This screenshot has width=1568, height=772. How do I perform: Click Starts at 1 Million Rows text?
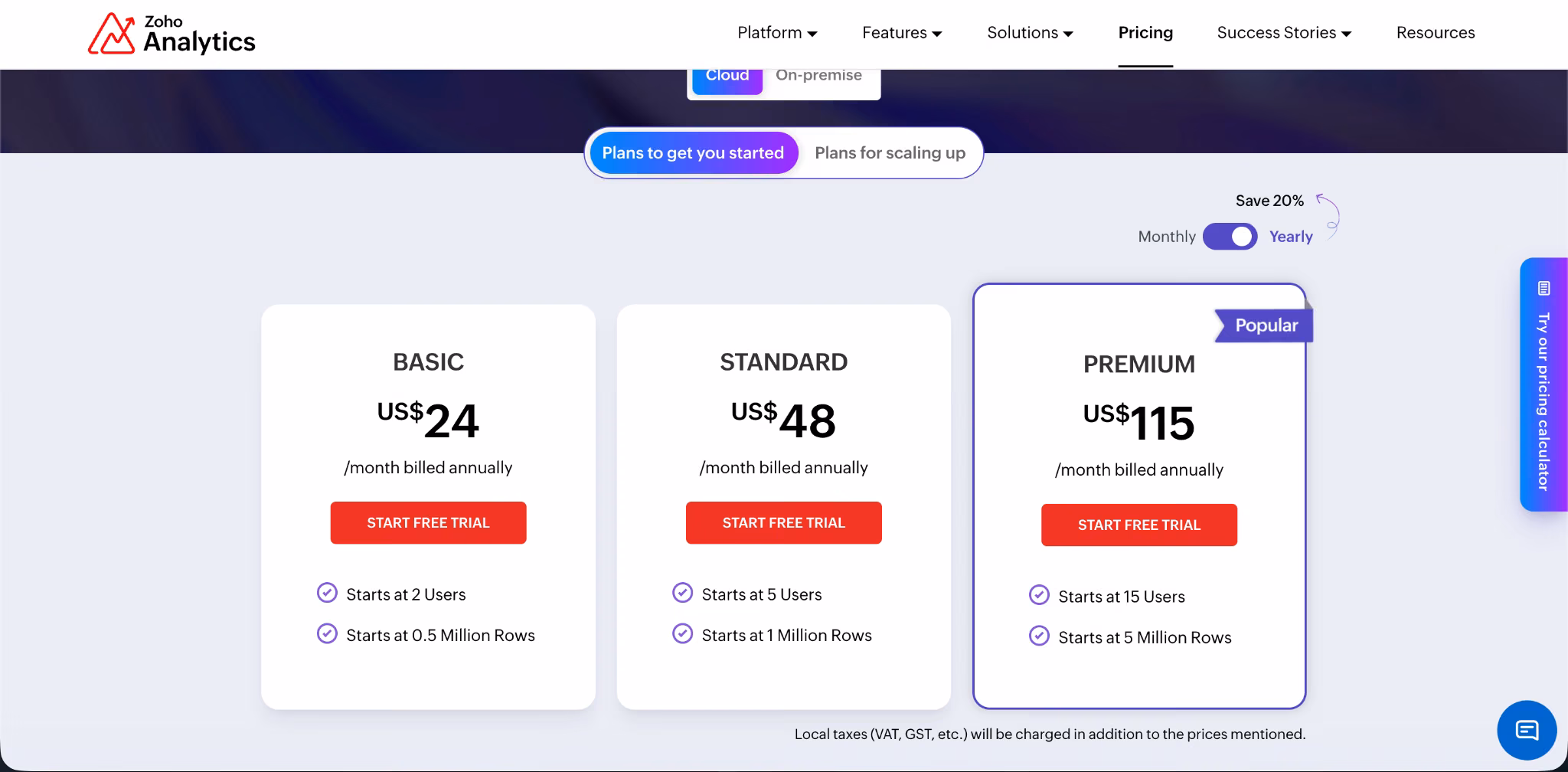(786, 635)
